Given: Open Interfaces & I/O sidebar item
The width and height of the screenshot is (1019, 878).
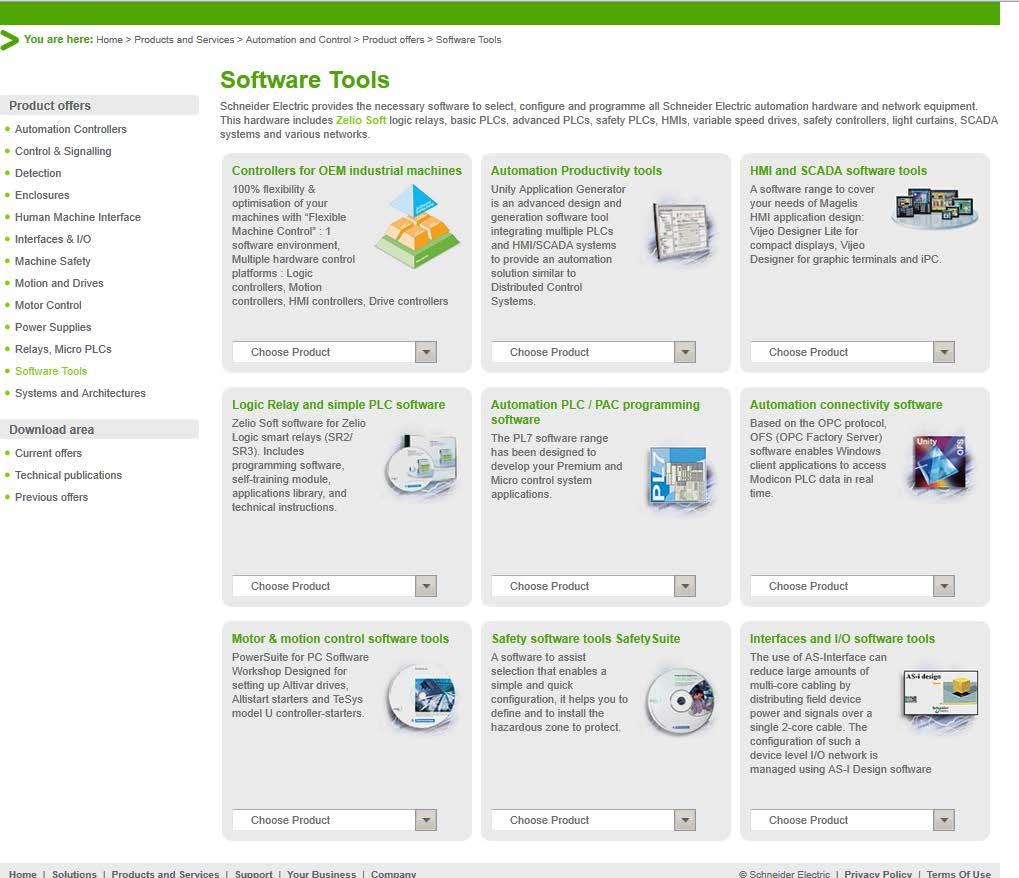Looking at the screenshot, I should coord(53,240).
